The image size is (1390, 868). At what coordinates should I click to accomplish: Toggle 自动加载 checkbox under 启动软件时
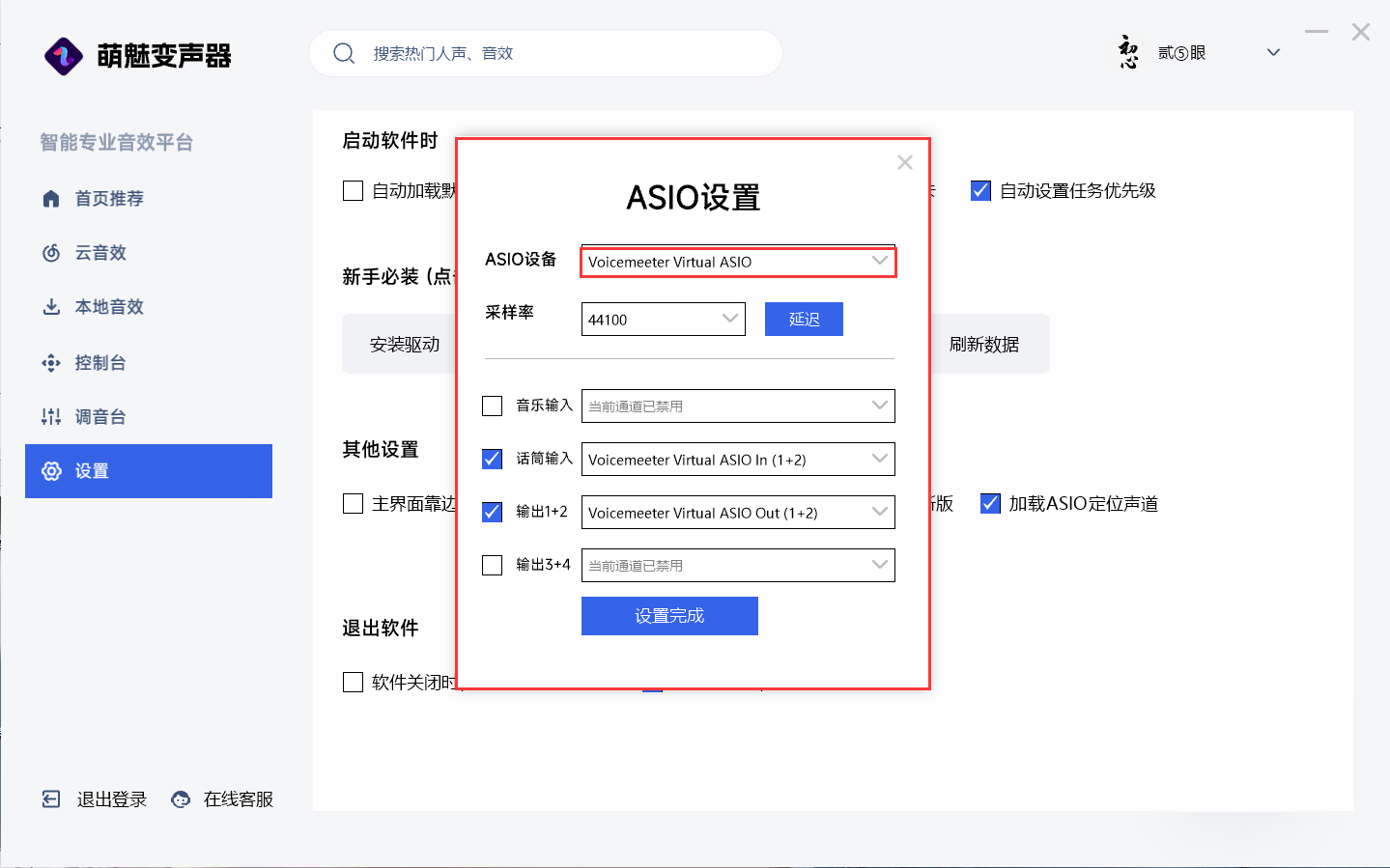(354, 190)
